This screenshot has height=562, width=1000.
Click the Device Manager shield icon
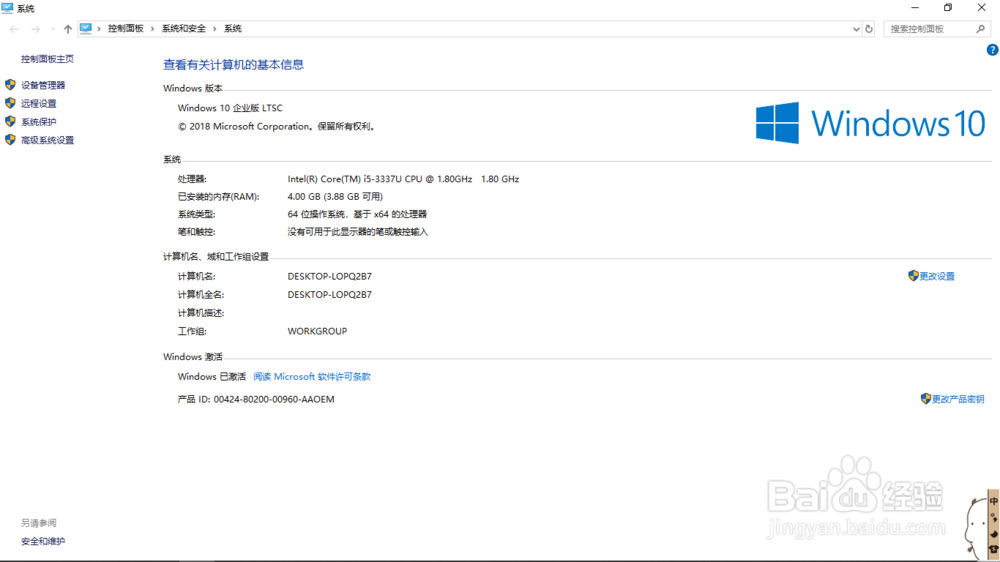pyautogui.click(x=10, y=85)
